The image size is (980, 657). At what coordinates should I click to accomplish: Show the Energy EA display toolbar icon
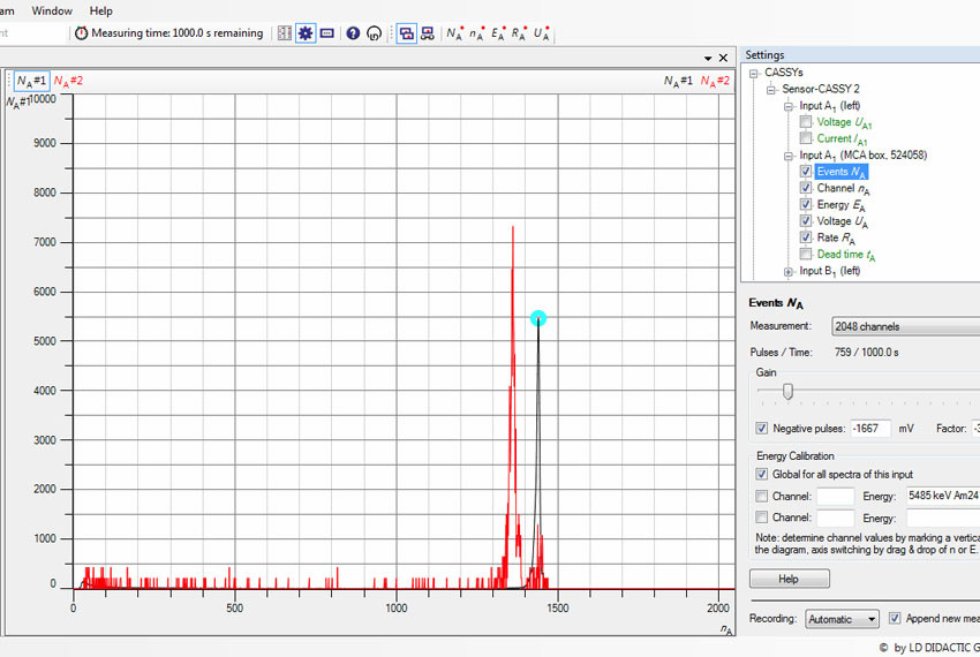[x=497, y=33]
